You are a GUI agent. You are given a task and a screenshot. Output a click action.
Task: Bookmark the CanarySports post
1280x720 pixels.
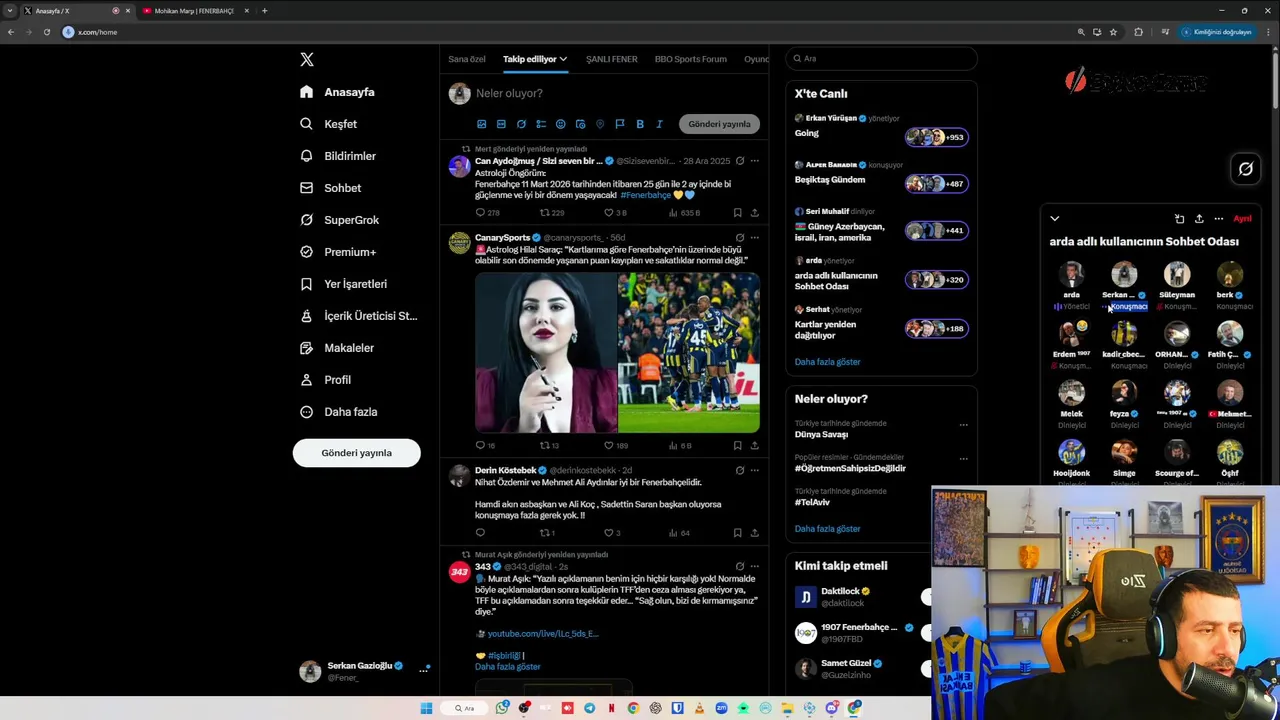737,445
